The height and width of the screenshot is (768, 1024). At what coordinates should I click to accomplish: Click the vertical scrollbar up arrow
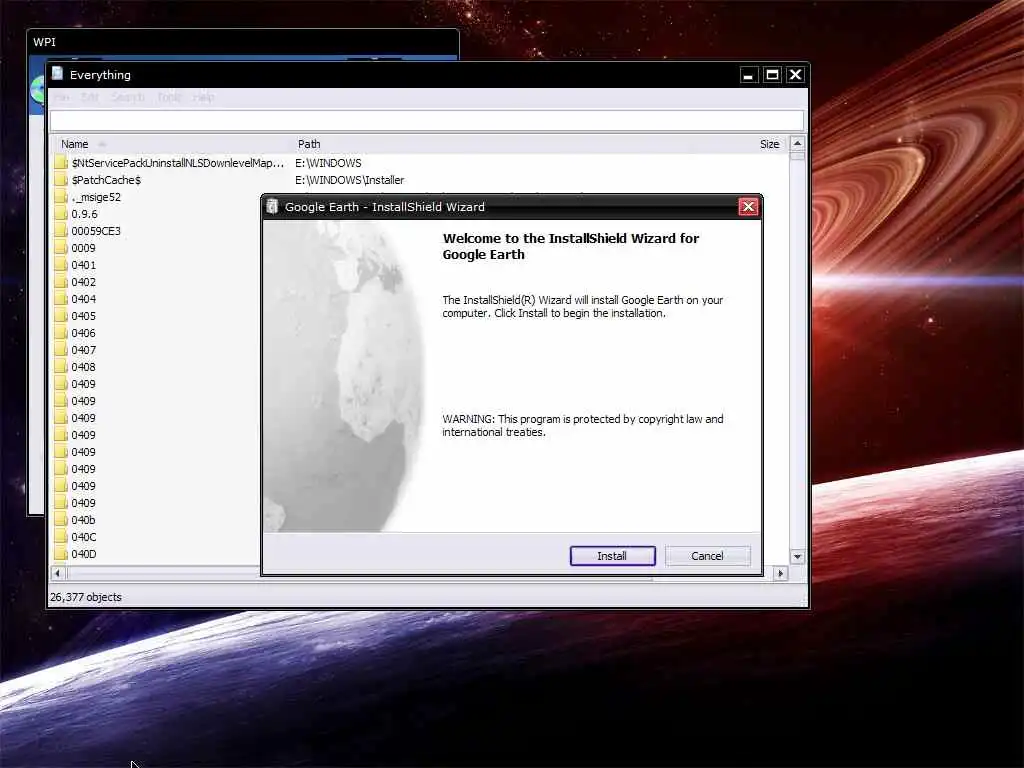click(x=797, y=143)
